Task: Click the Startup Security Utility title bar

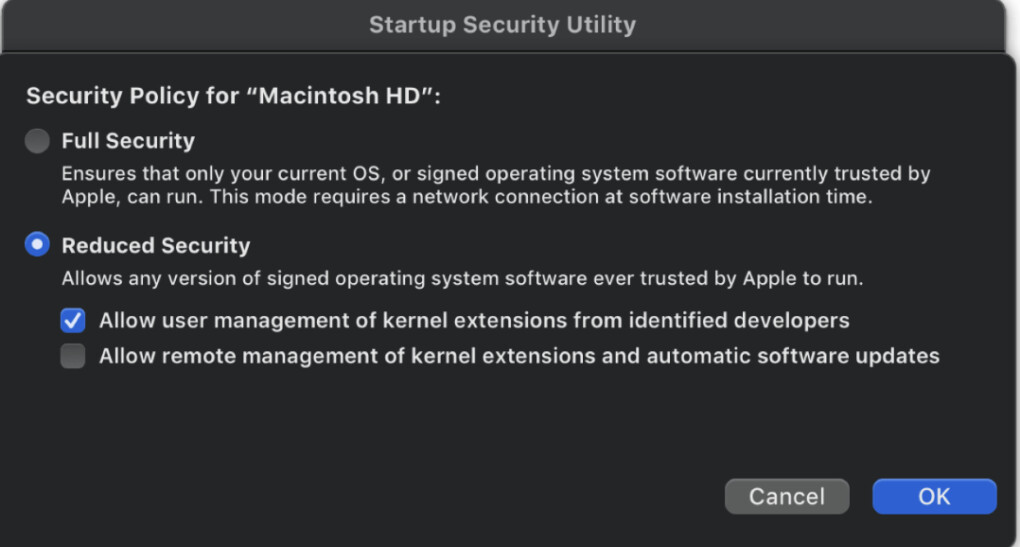Action: [x=502, y=25]
